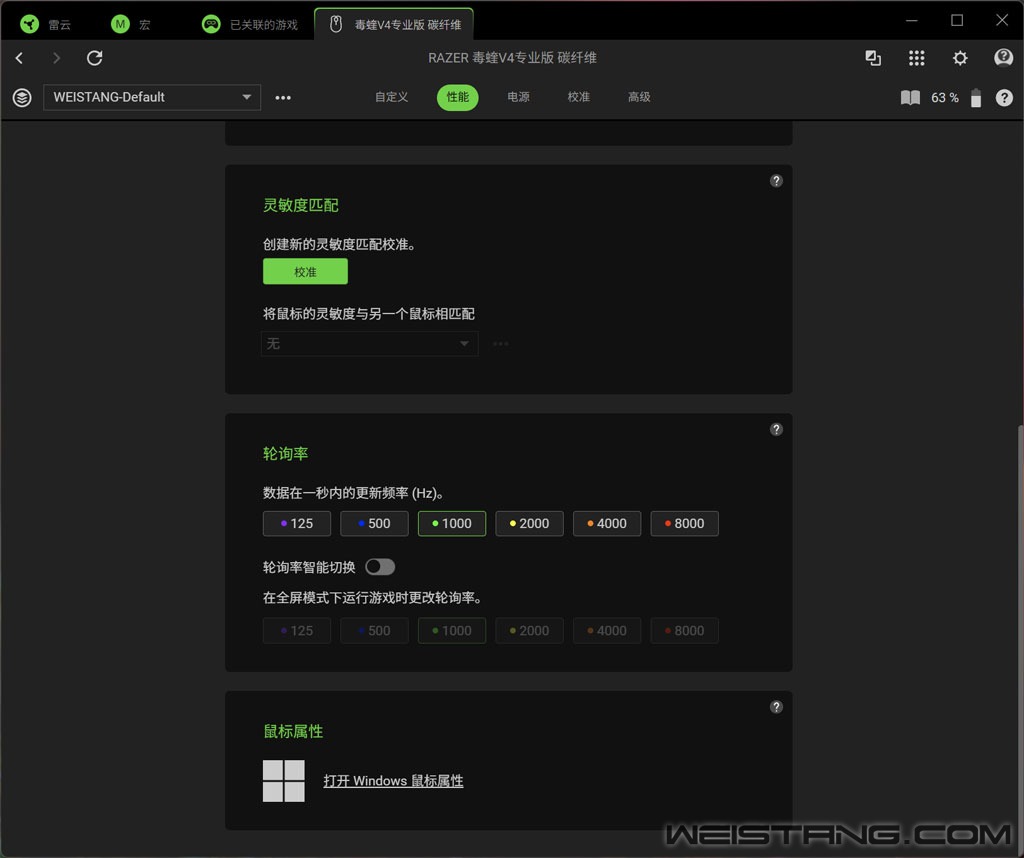The height and width of the screenshot is (858, 1024).
Task: Select 2000 Hz polling rate
Action: click(x=530, y=524)
